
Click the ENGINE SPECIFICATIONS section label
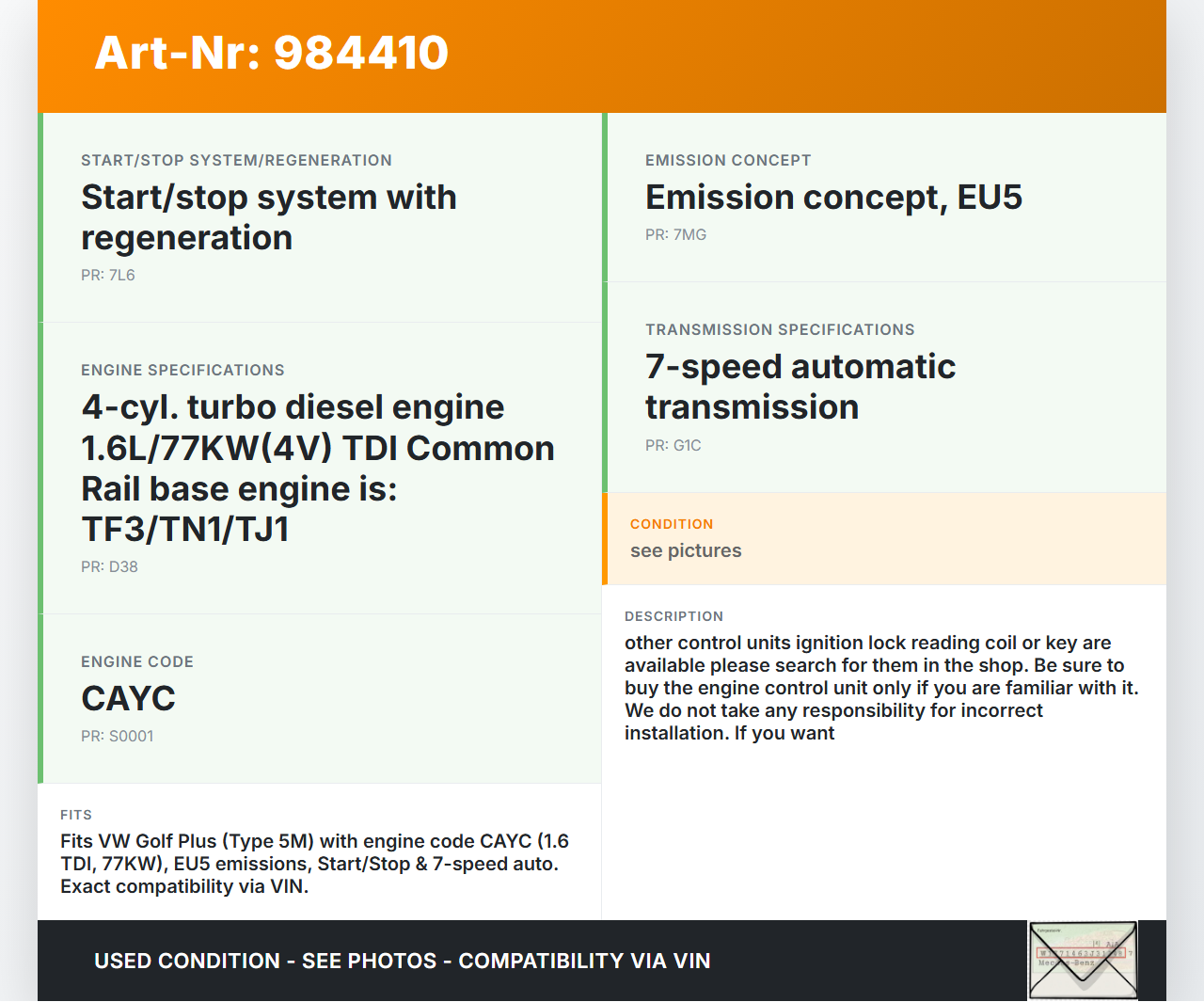point(182,370)
